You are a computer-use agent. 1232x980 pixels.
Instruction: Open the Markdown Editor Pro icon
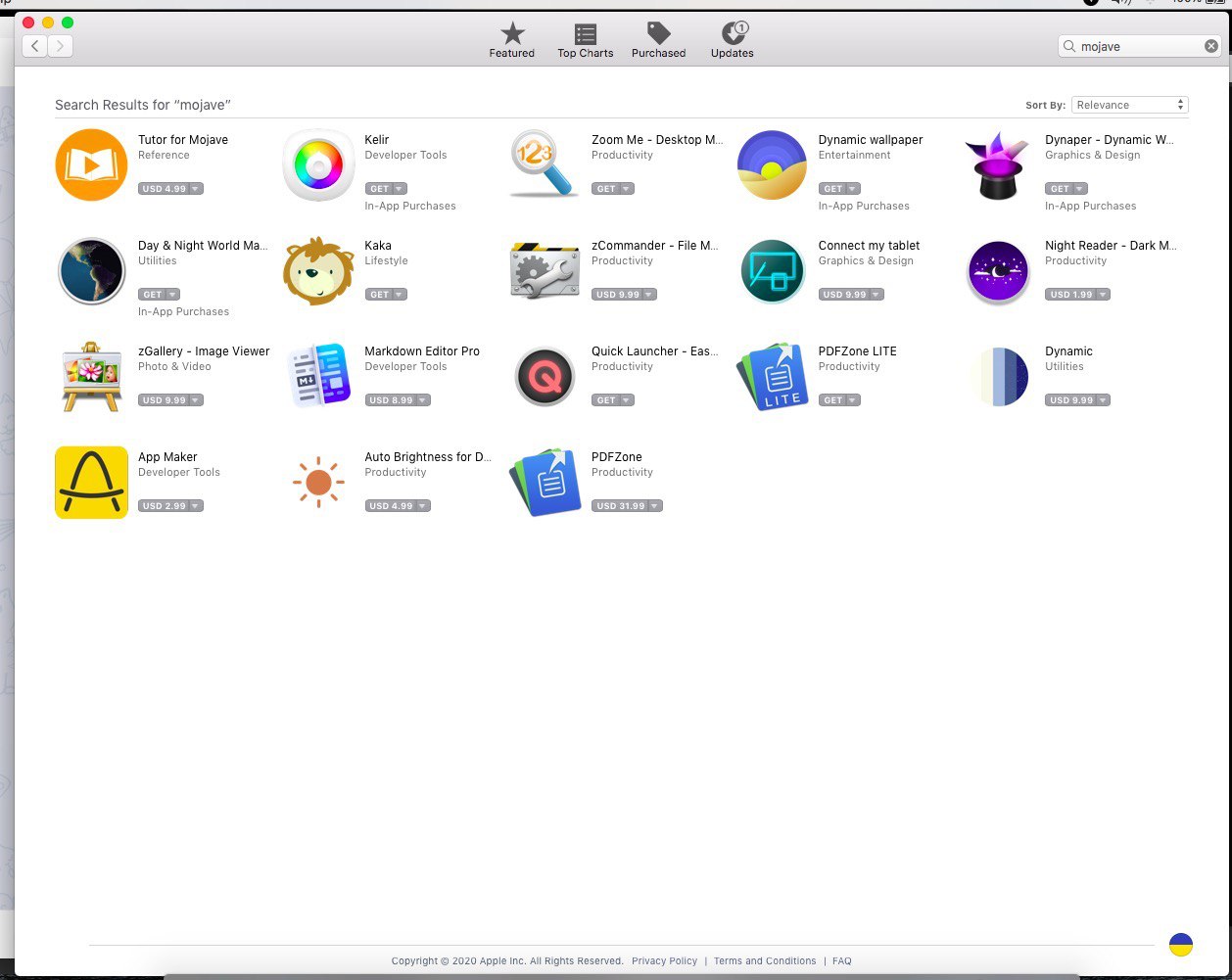pyautogui.click(x=318, y=375)
